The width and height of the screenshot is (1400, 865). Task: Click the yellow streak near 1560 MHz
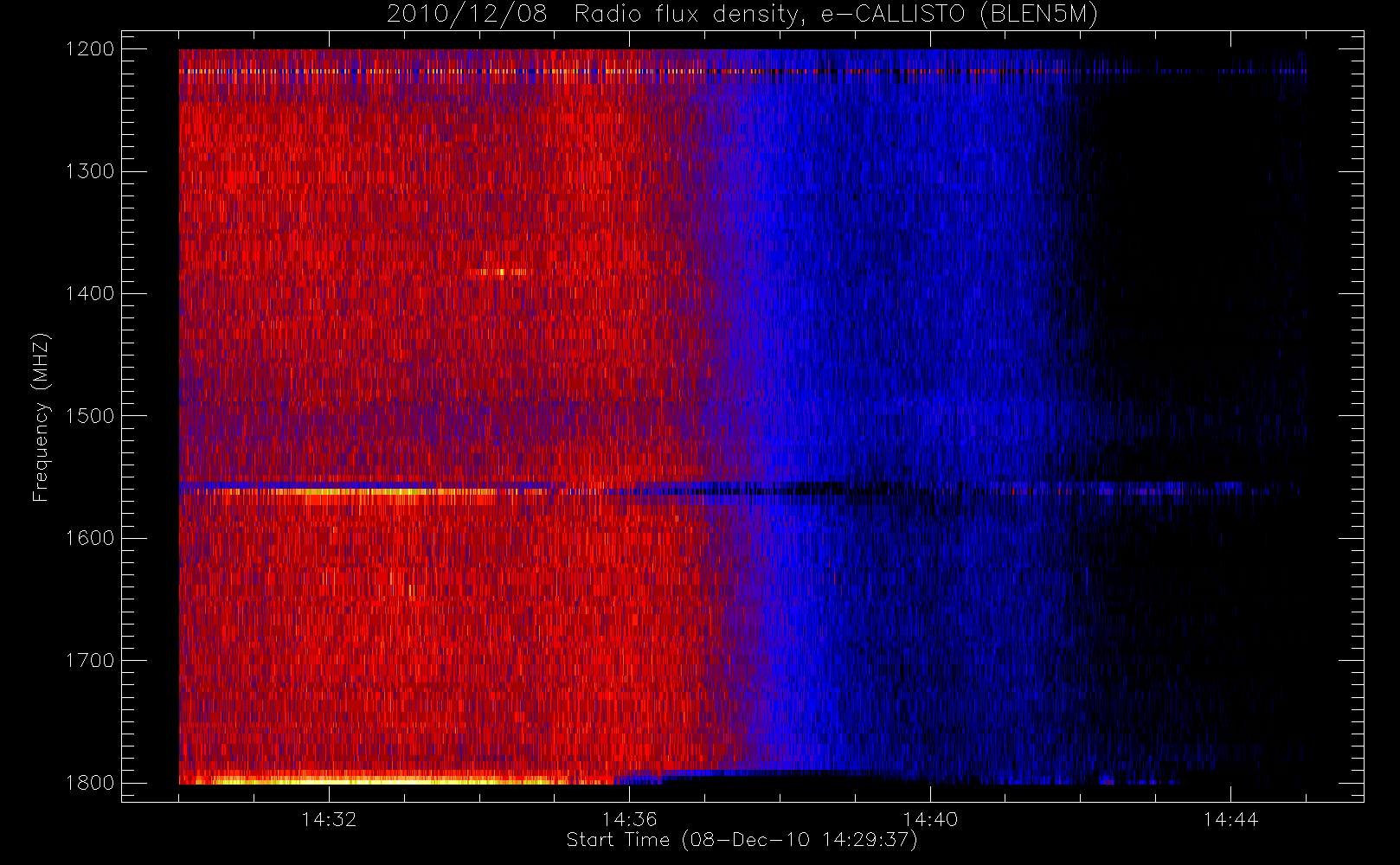pos(363,494)
